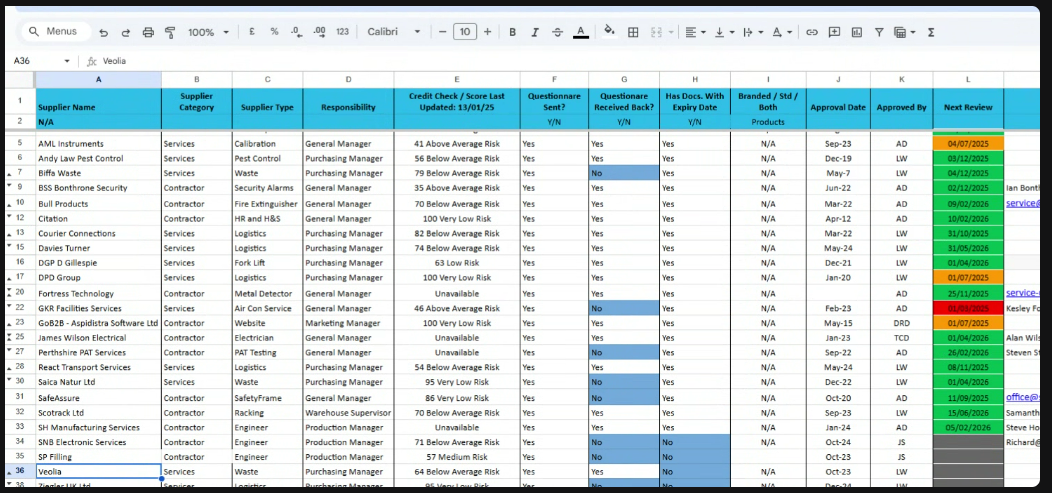Toggle strikethrough formatting
Viewport: 1052px width, 493px height.
click(x=558, y=32)
